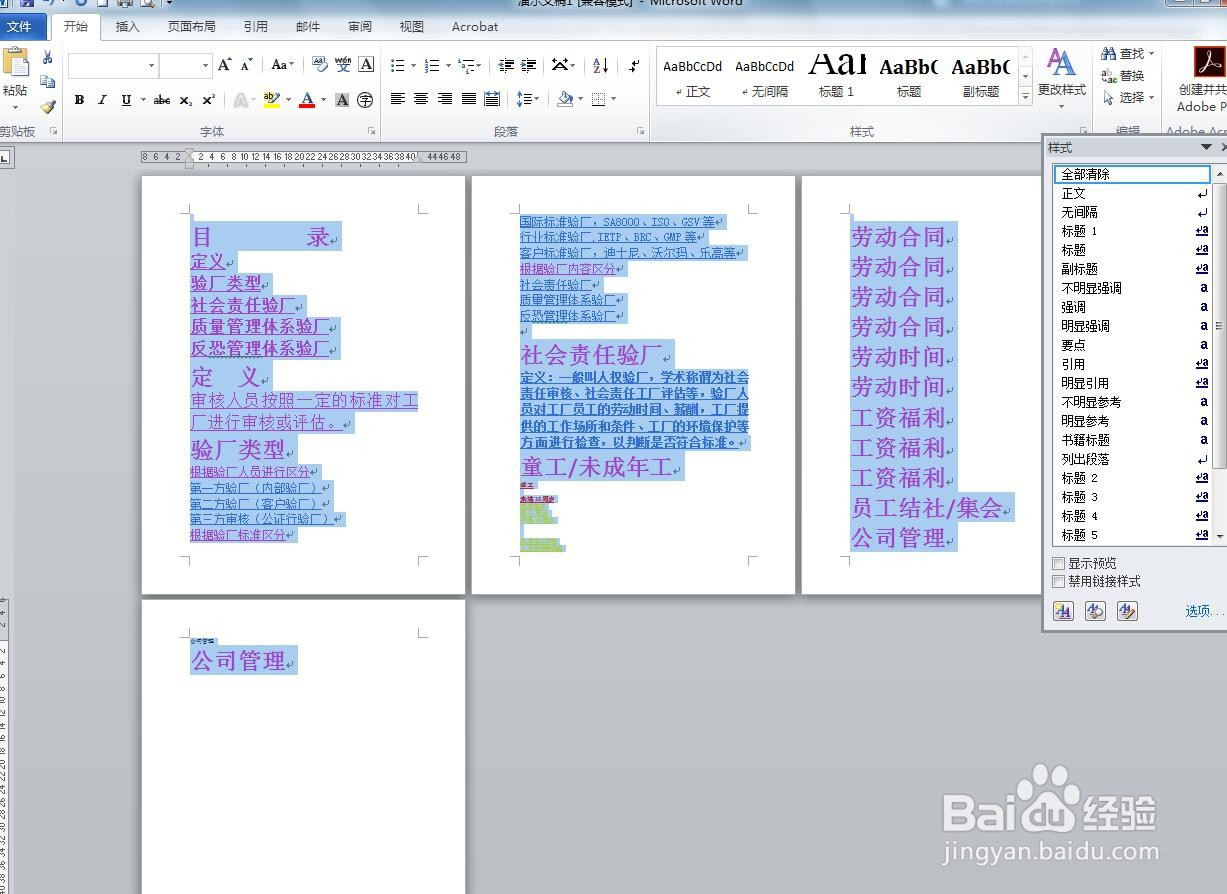Click Decrease Indent icon

(506, 66)
